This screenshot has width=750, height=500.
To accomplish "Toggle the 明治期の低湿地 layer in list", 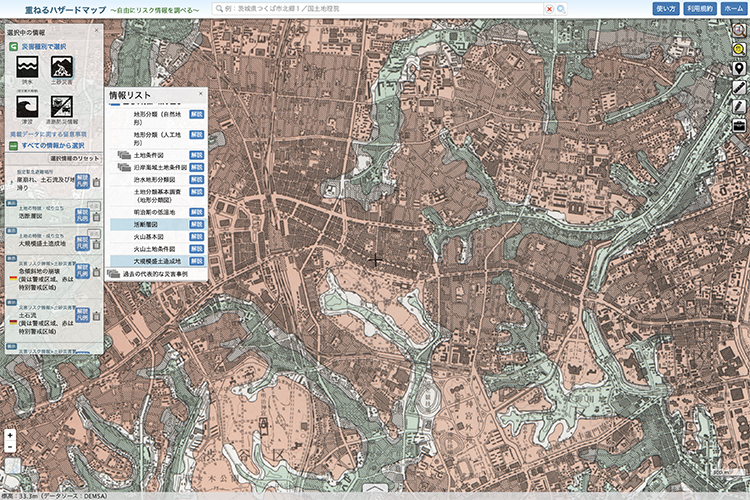I will tap(156, 213).
